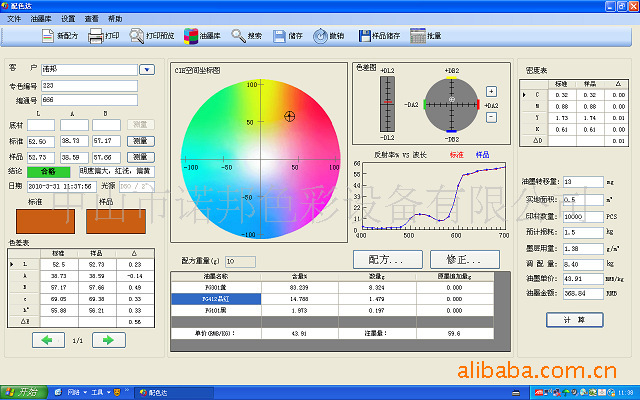Screen dimensions: 640x400
Task: Click the 配色达 taskbar window button
Action: pyautogui.click(x=173, y=393)
